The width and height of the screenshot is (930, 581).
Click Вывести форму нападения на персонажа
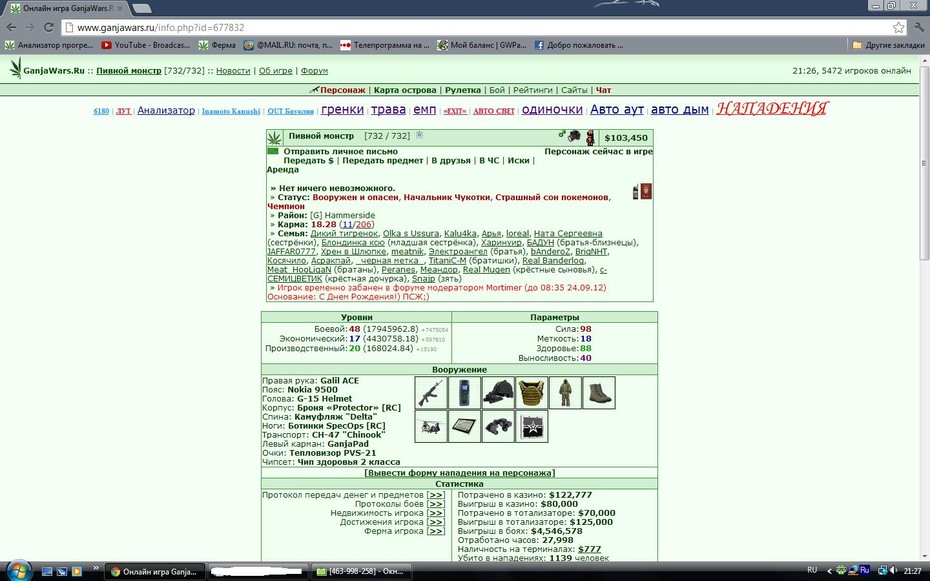pyautogui.click(x=460, y=473)
